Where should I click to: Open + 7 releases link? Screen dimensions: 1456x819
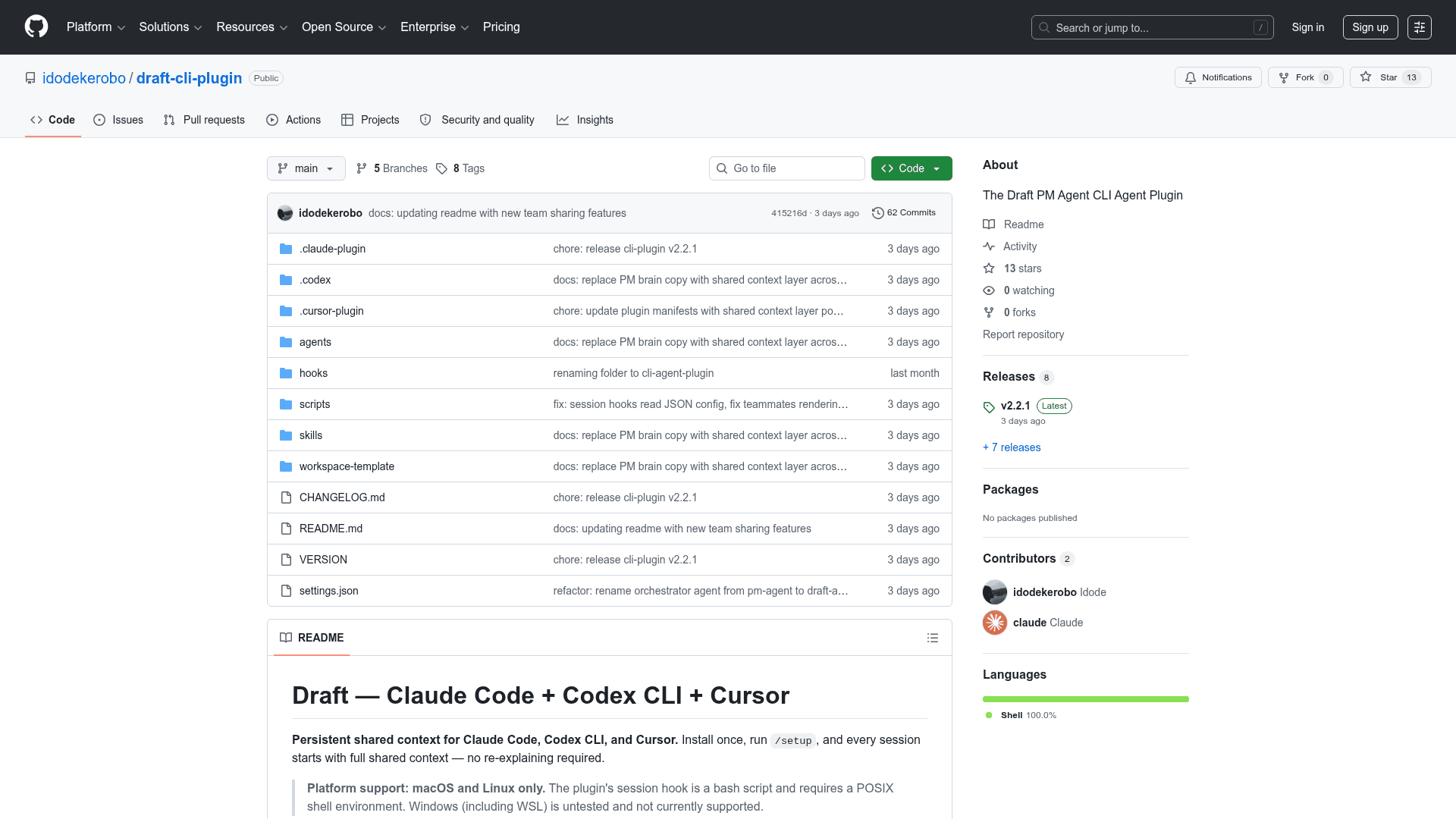(x=1012, y=447)
